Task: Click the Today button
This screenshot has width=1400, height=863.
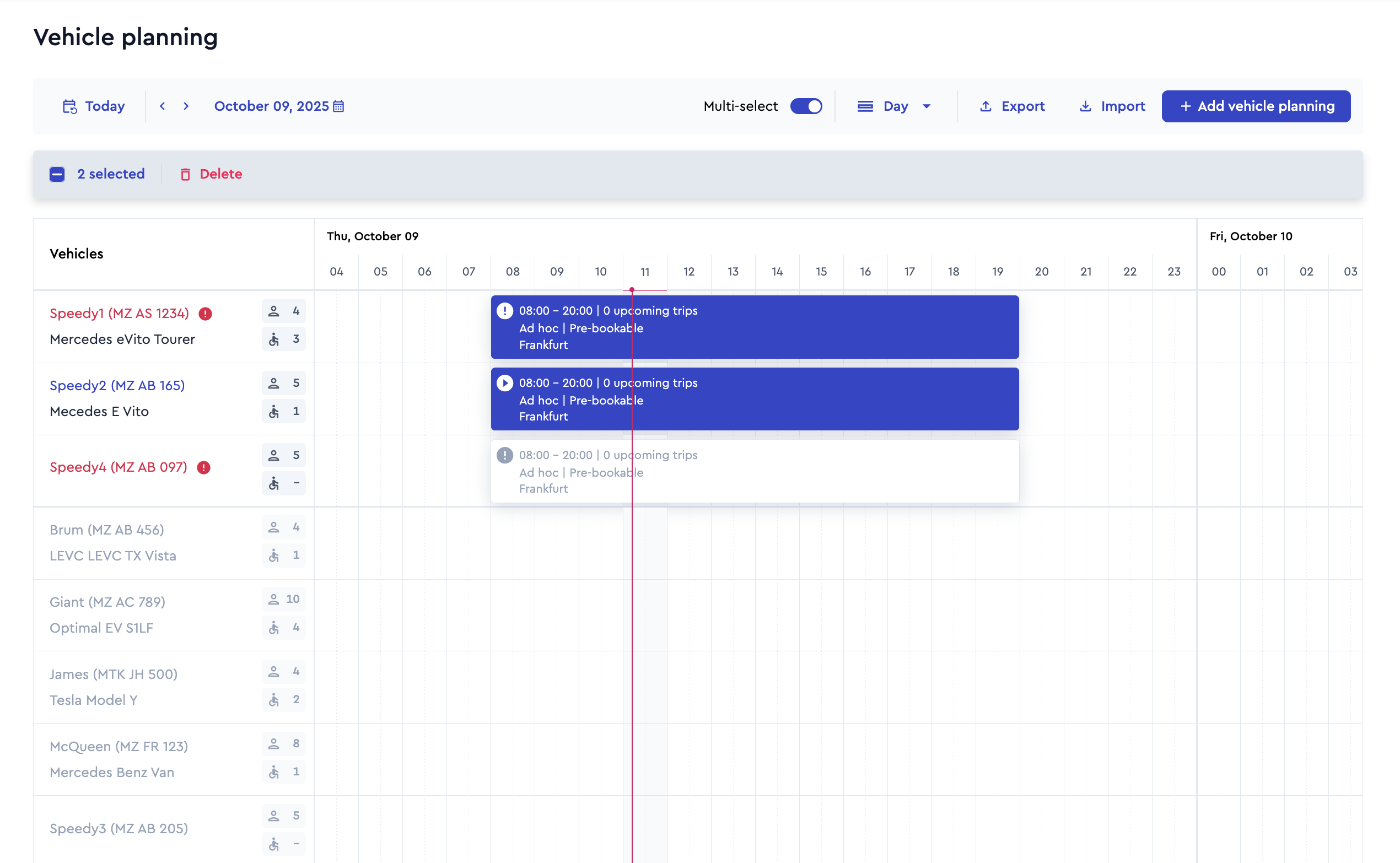Action: point(94,106)
